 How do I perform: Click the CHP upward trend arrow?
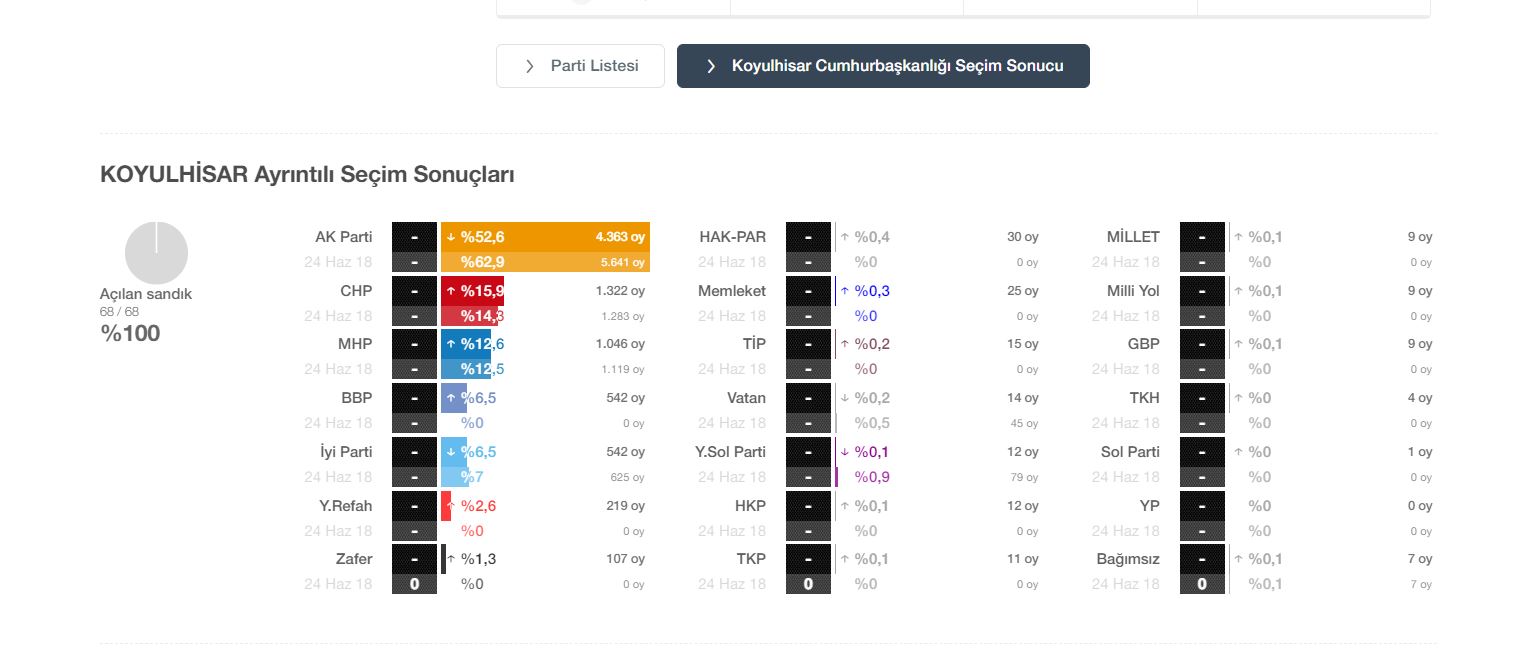[451, 291]
